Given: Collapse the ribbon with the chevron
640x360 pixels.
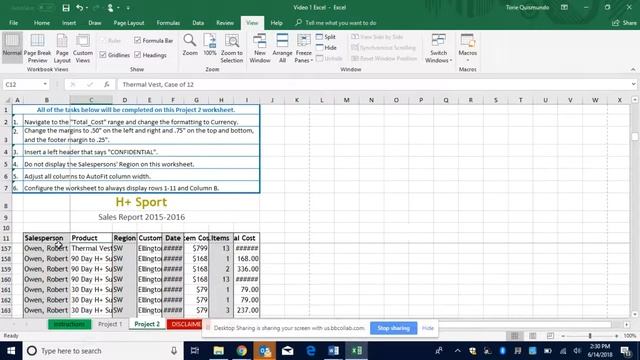Looking at the screenshot, I should coord(633,69).
